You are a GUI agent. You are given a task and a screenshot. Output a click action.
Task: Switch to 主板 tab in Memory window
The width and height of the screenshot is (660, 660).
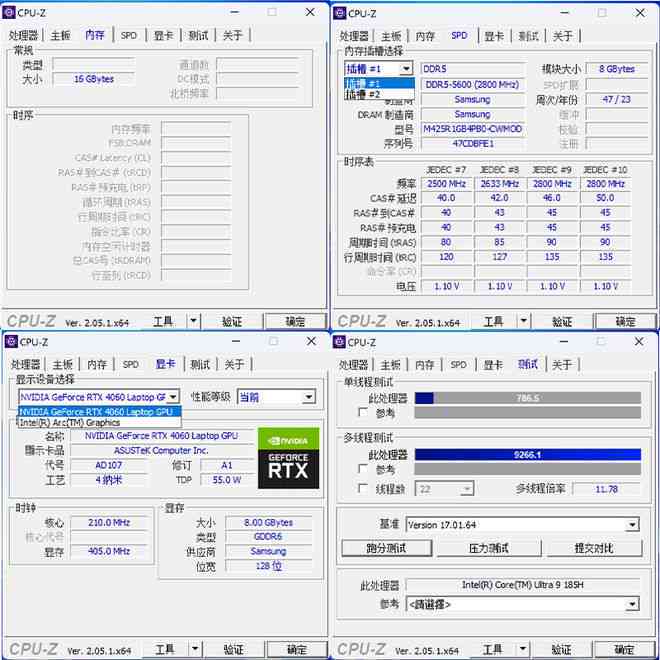click(60, 35)
